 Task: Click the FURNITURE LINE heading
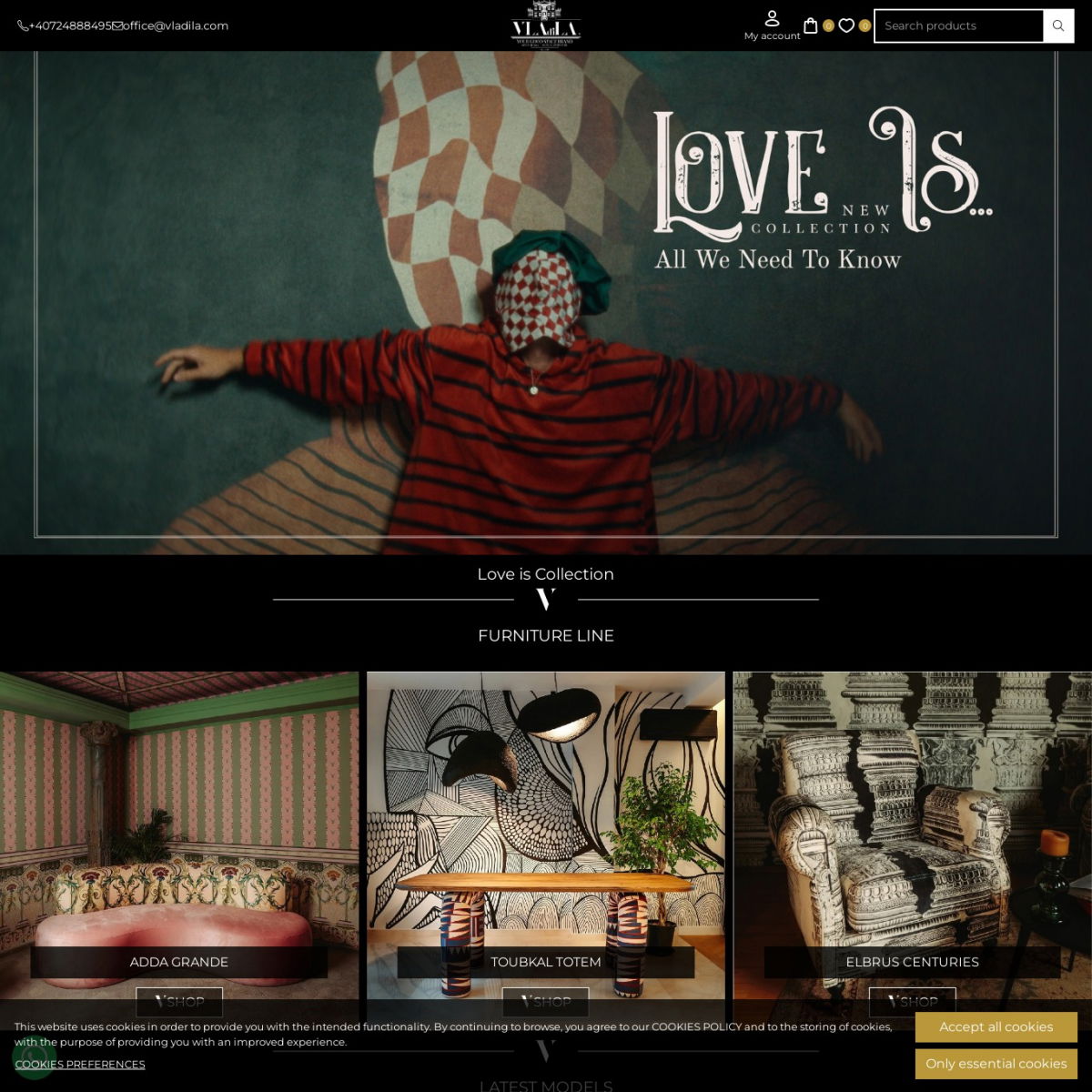point(546,636)
